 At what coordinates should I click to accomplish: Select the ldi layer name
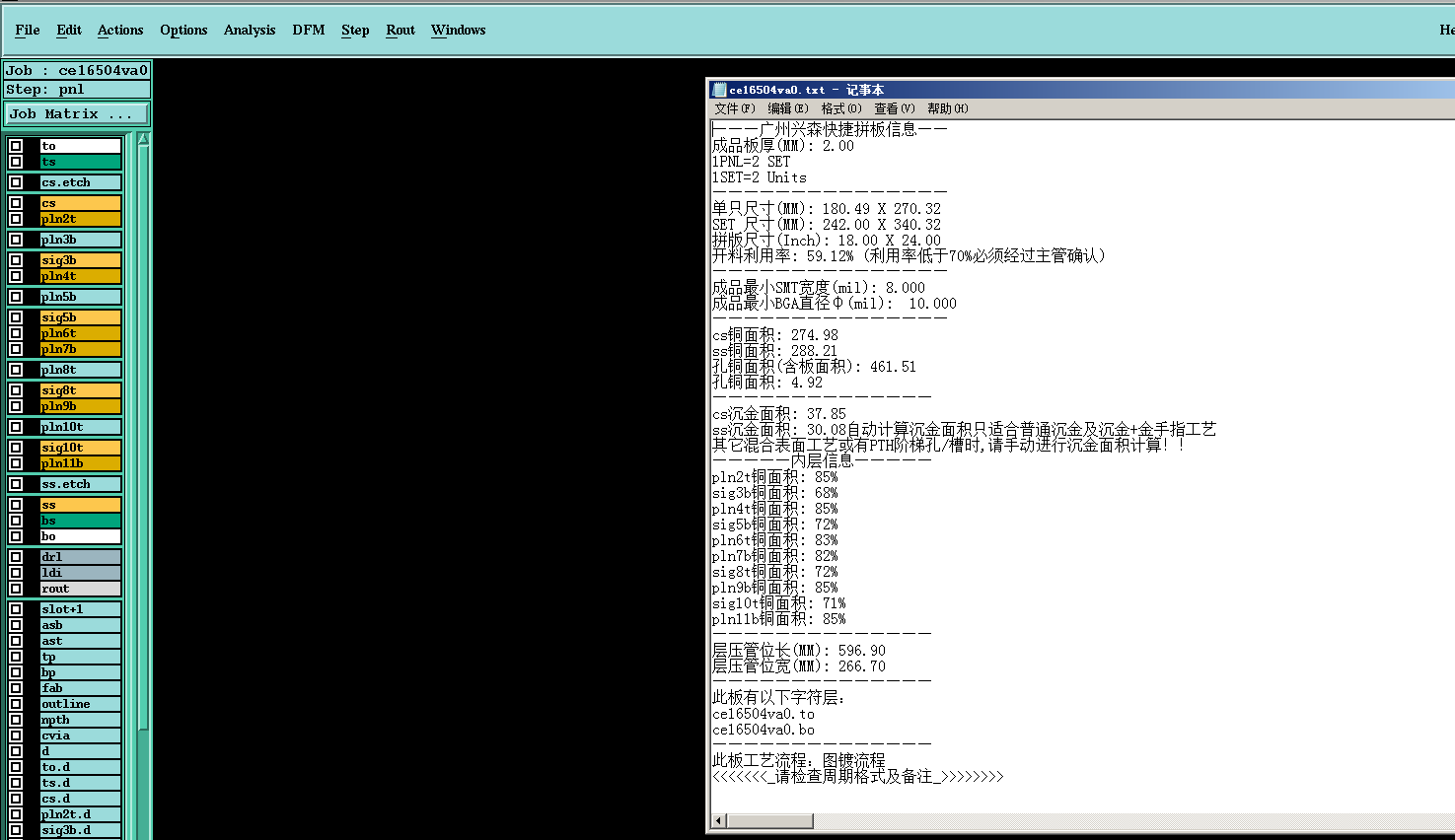(x=80, y=573)
